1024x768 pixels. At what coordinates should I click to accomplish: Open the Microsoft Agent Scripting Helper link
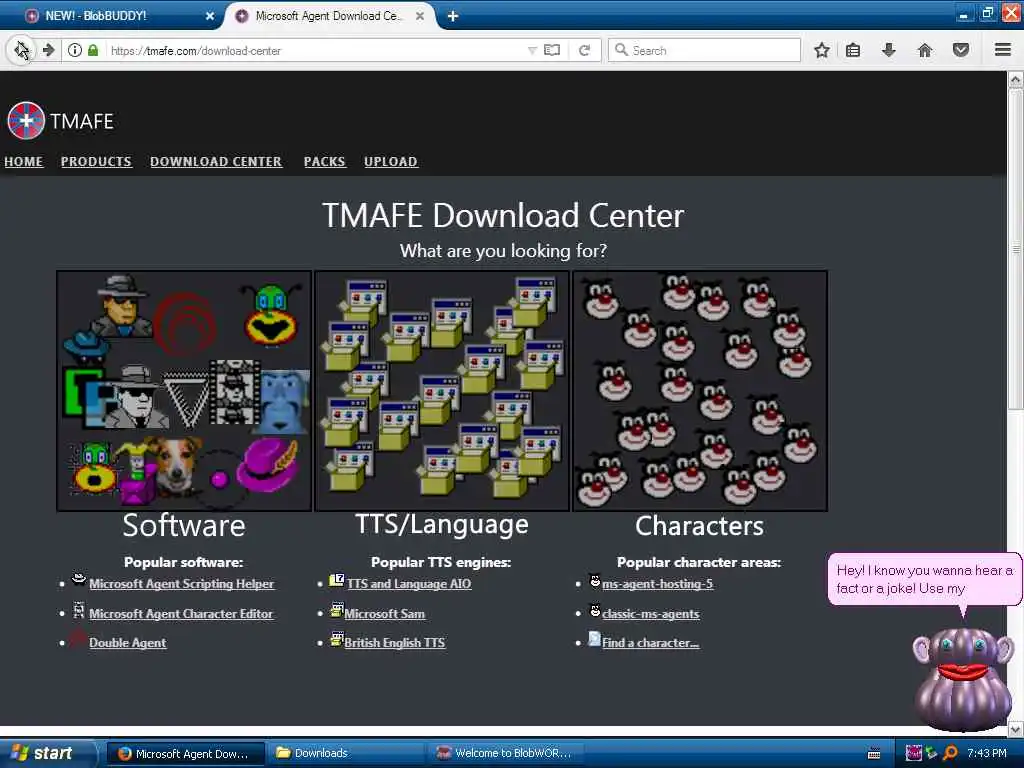[182, 584]
